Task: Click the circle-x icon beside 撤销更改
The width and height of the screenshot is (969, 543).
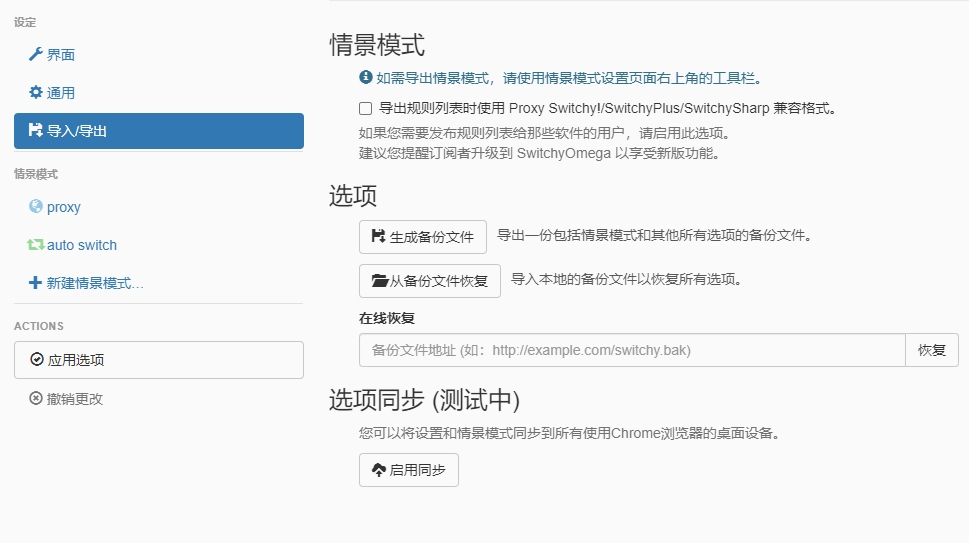Action: coord(36,399)
